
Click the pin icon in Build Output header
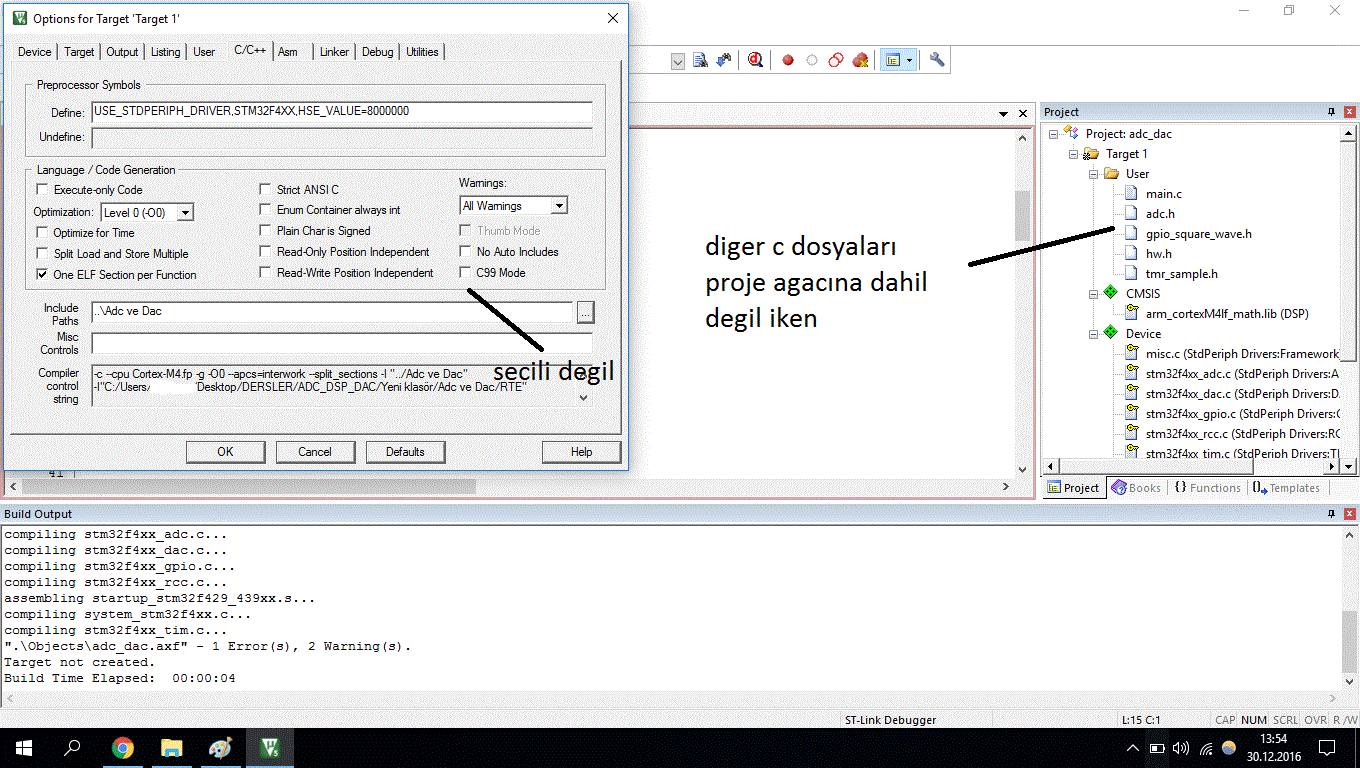tap(1331, 513)
